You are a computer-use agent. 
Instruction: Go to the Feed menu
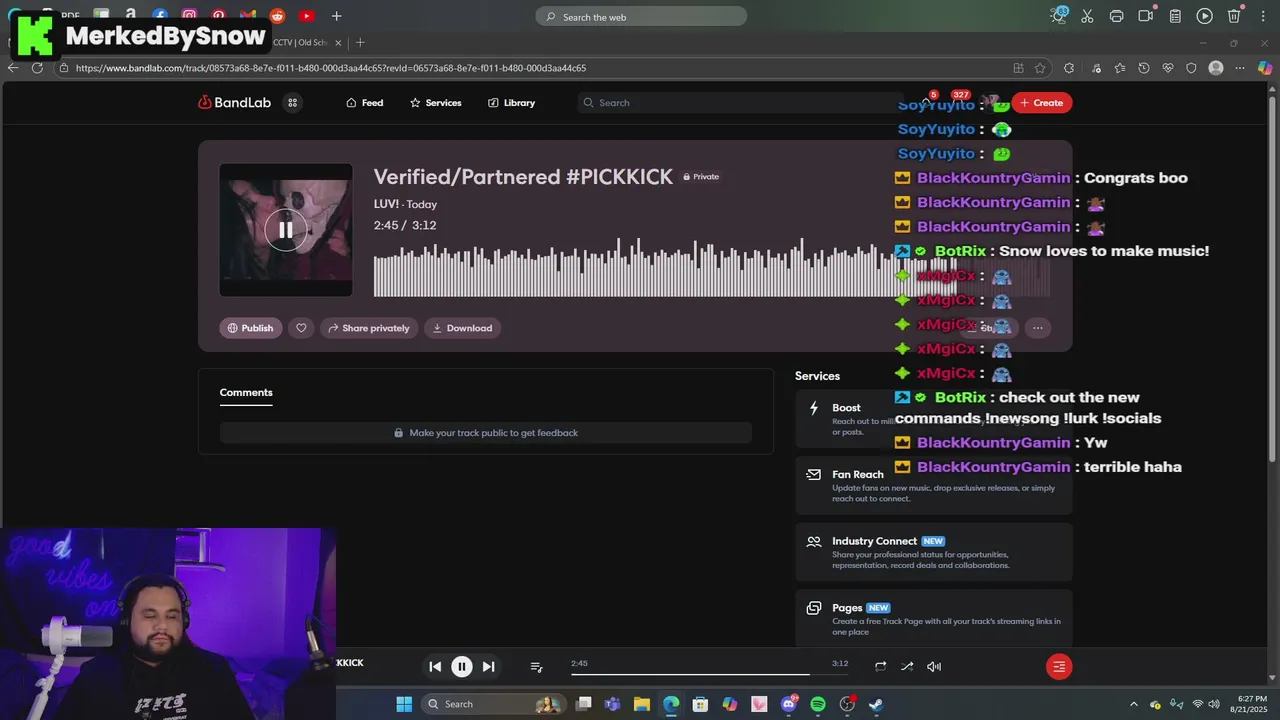[x=364, y=102]
